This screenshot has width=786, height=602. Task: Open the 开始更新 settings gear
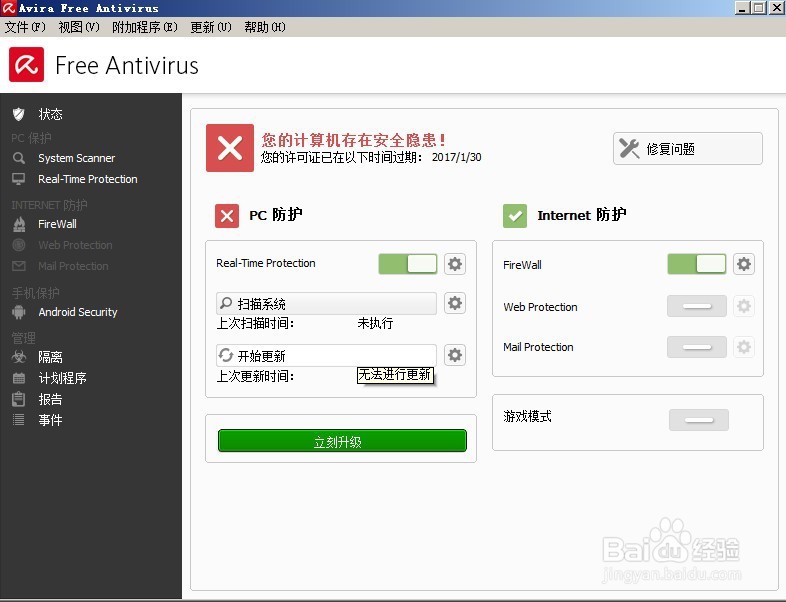(455, 355)
